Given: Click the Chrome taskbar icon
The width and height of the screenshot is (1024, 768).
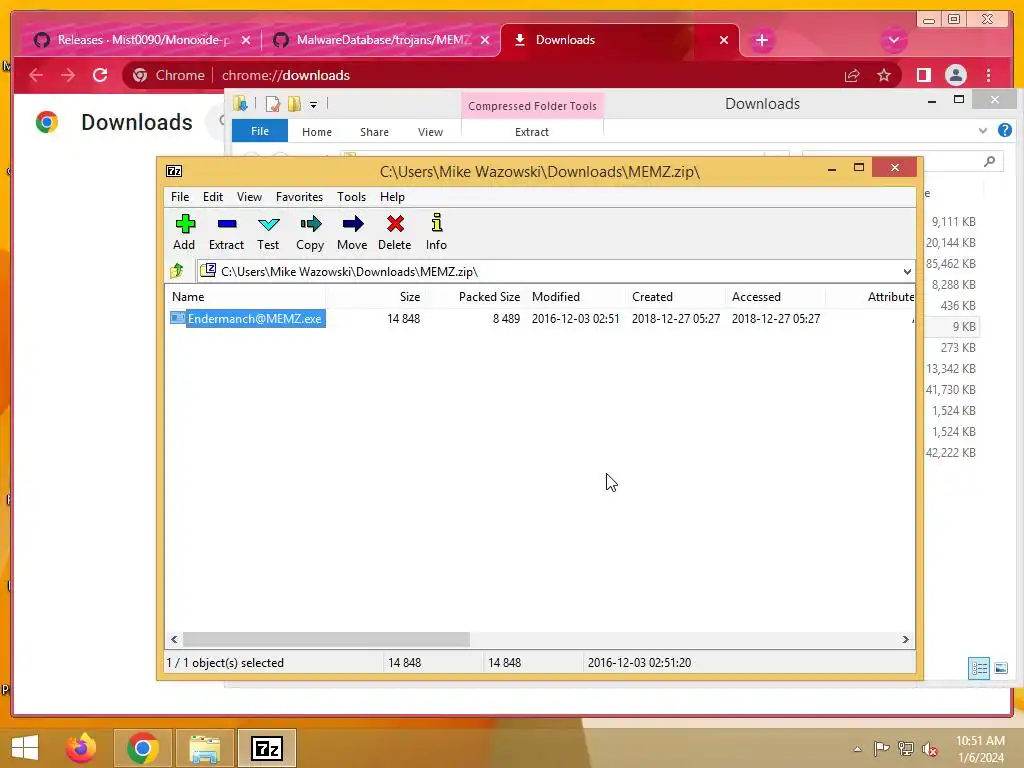Looking at the screenshot, I should [143, 748].
